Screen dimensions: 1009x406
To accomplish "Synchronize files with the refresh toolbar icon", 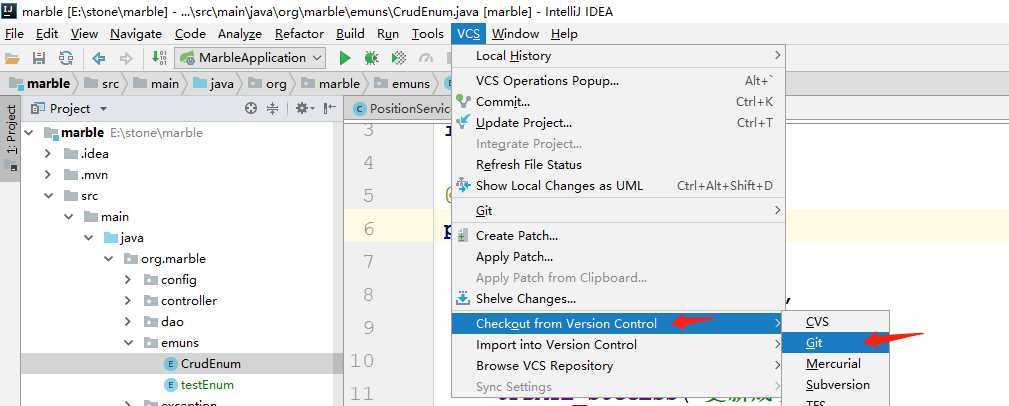I will click(x=66, y=58).
